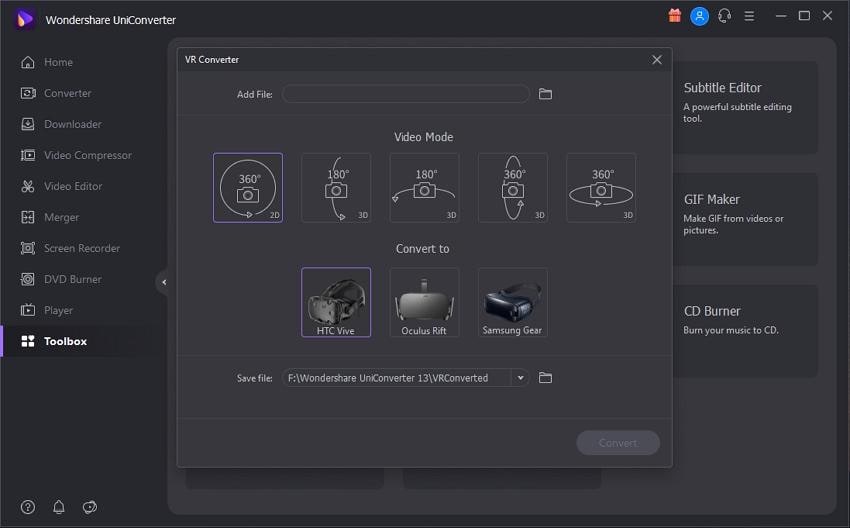Expand the Save file path dropdown
The height and width of the screenshot is (528, 850).
(520, 378)
